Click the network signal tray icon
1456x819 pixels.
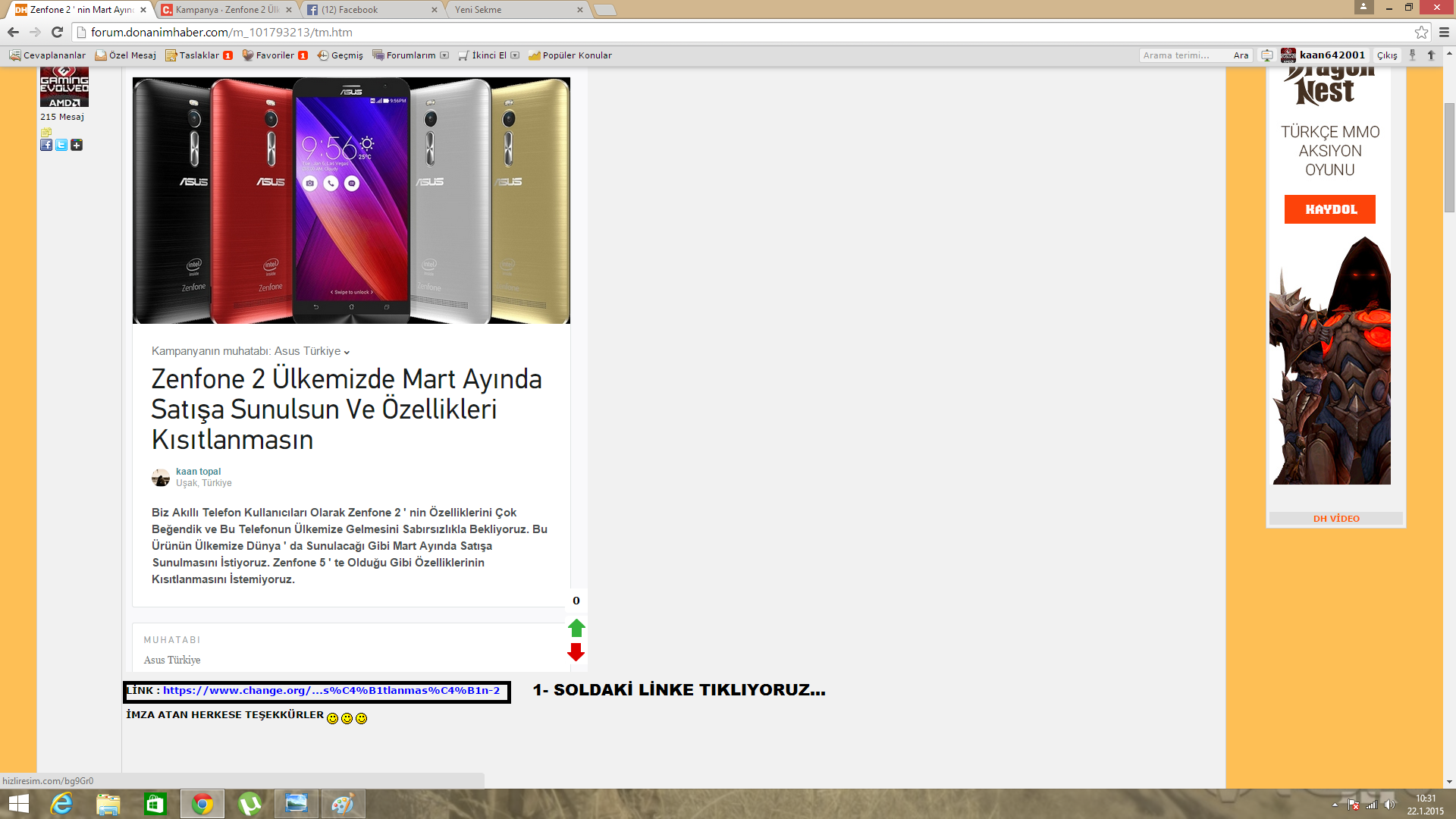[x=1371, y=805]
